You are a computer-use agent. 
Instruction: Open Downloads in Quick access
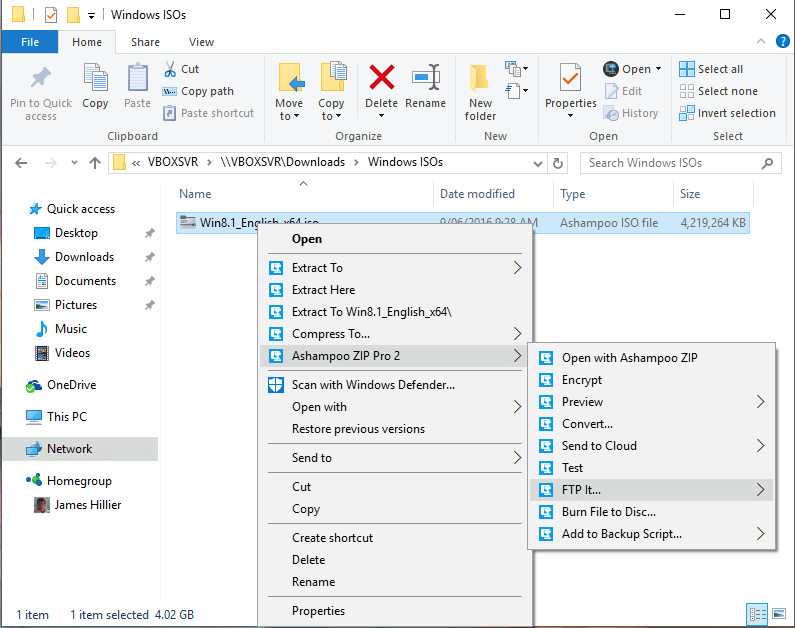click(84, 257)
